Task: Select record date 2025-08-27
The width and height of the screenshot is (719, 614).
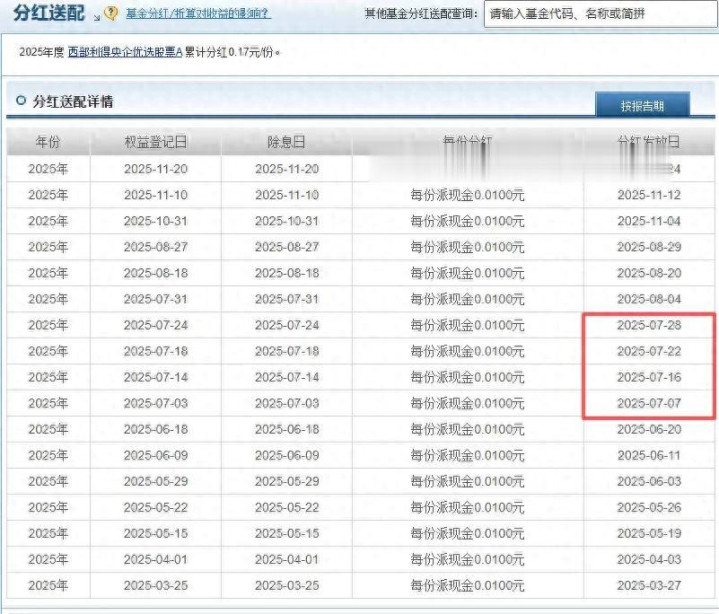Action: [x=156, y=247]
